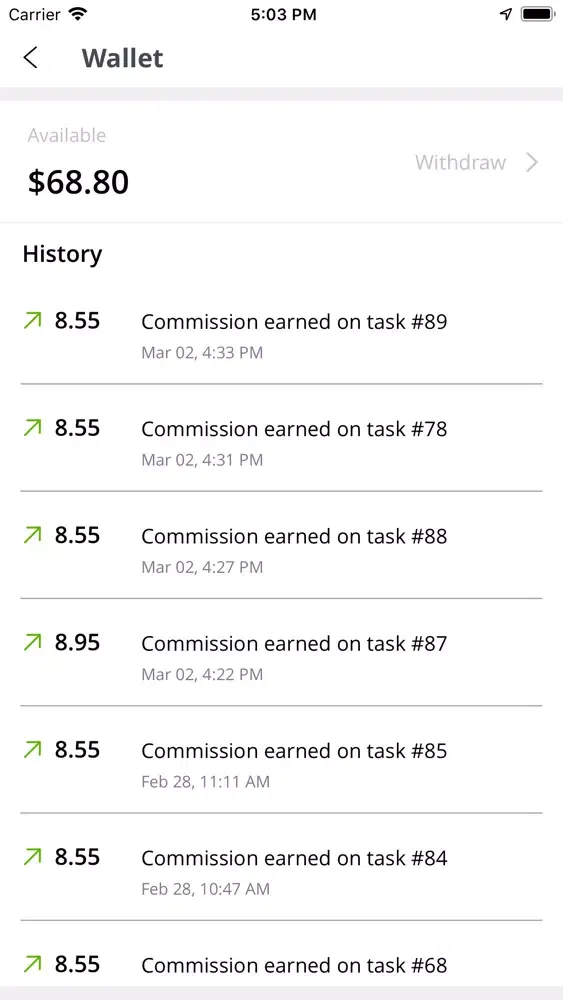Click the green arrow for task #88
The width and height of the screenshot is (563, 1000).
click(x=32, y=534)
